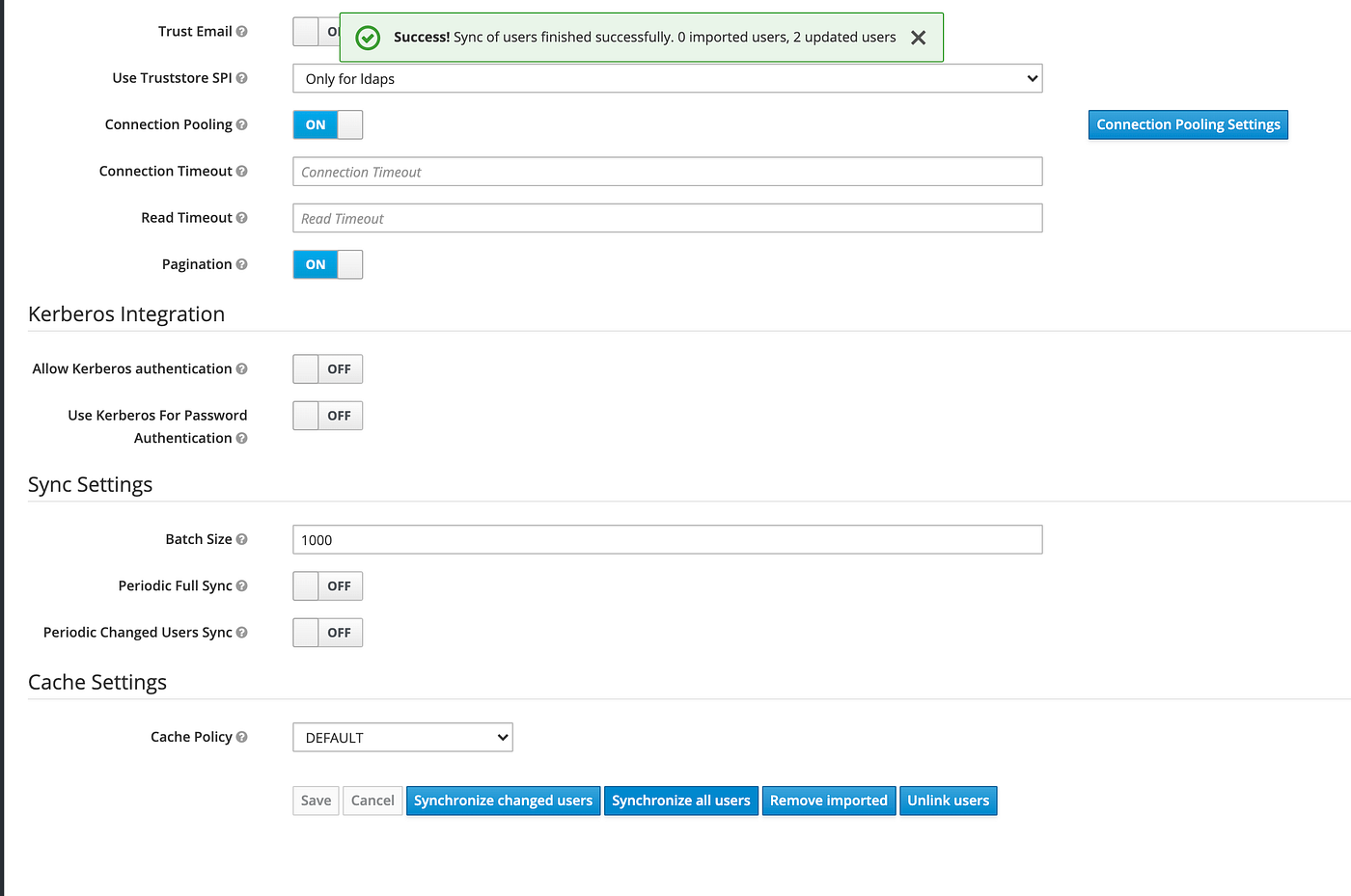Click the help icon beside Batch Size
Image resolution: width=1351 pixels, height=896 pixels.
click(x=241, y=539)
